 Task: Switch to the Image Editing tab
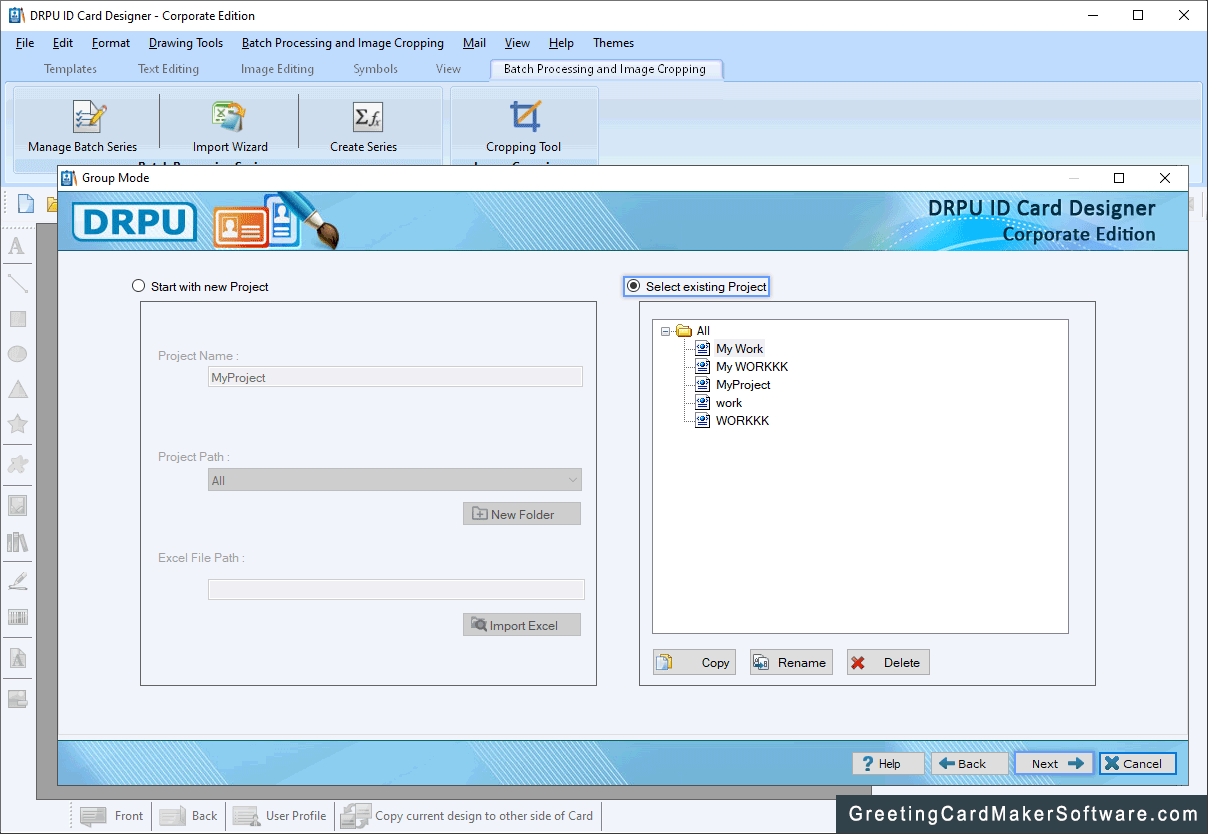277,69
